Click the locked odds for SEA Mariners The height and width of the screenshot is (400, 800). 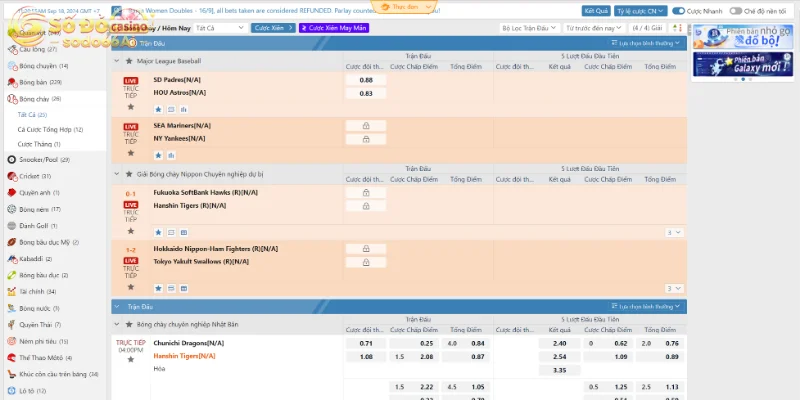pyautogui.click(x=365, y=125)
